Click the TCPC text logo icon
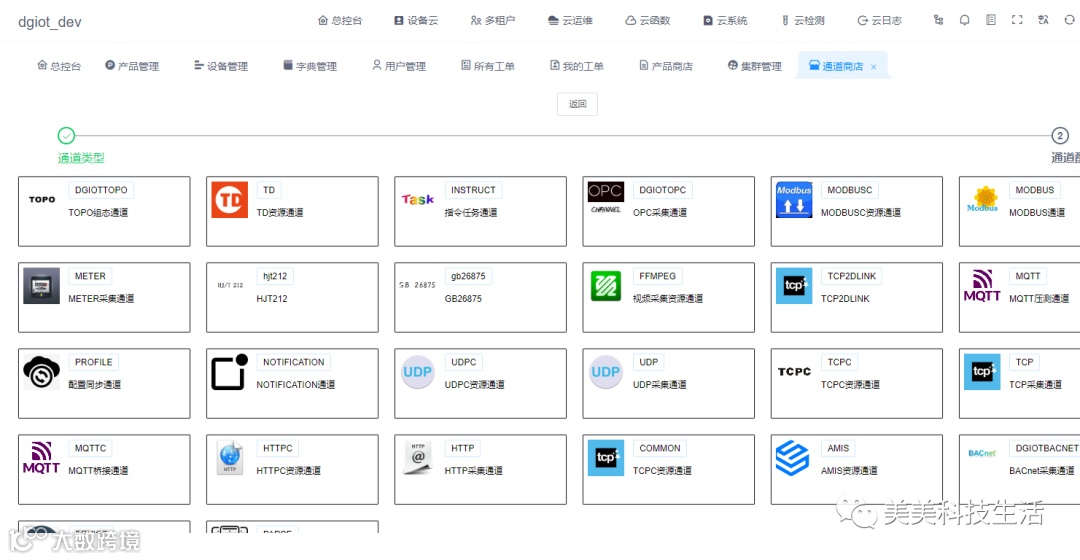 pos(794,372)
